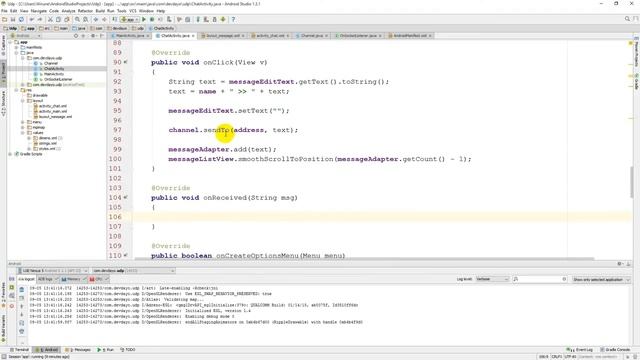The height and width of the screenshot is (360, 640).
Task: Open the VCS menu
Action: pyautogui.click(x=133, y=11)
